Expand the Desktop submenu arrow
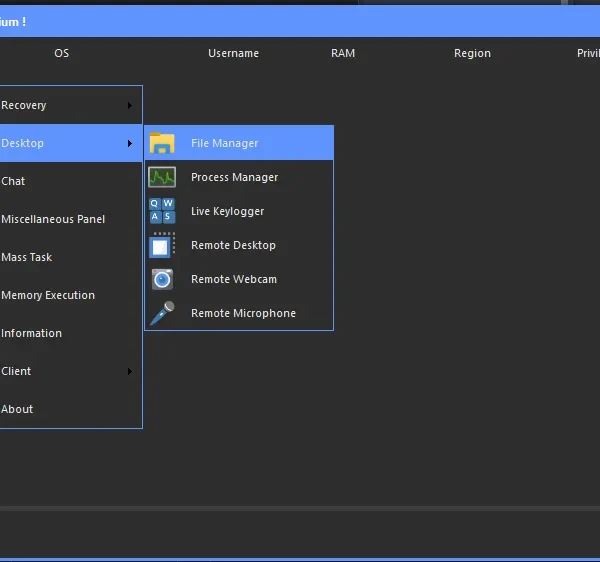This screenshot has height=562, width=600. click(130, 143)
